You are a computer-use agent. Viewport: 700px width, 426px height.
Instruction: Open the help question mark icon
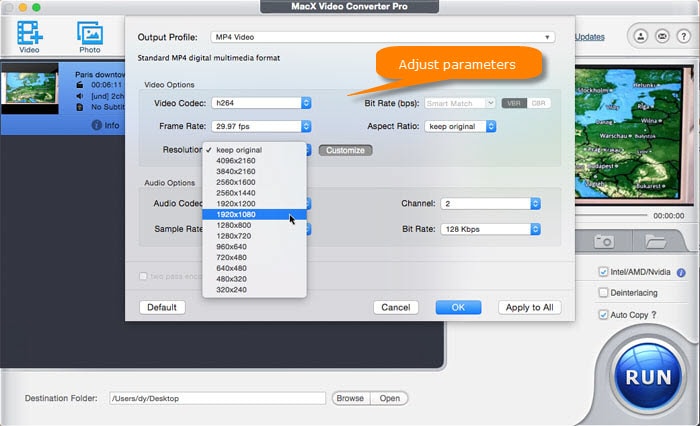[683, 36]
